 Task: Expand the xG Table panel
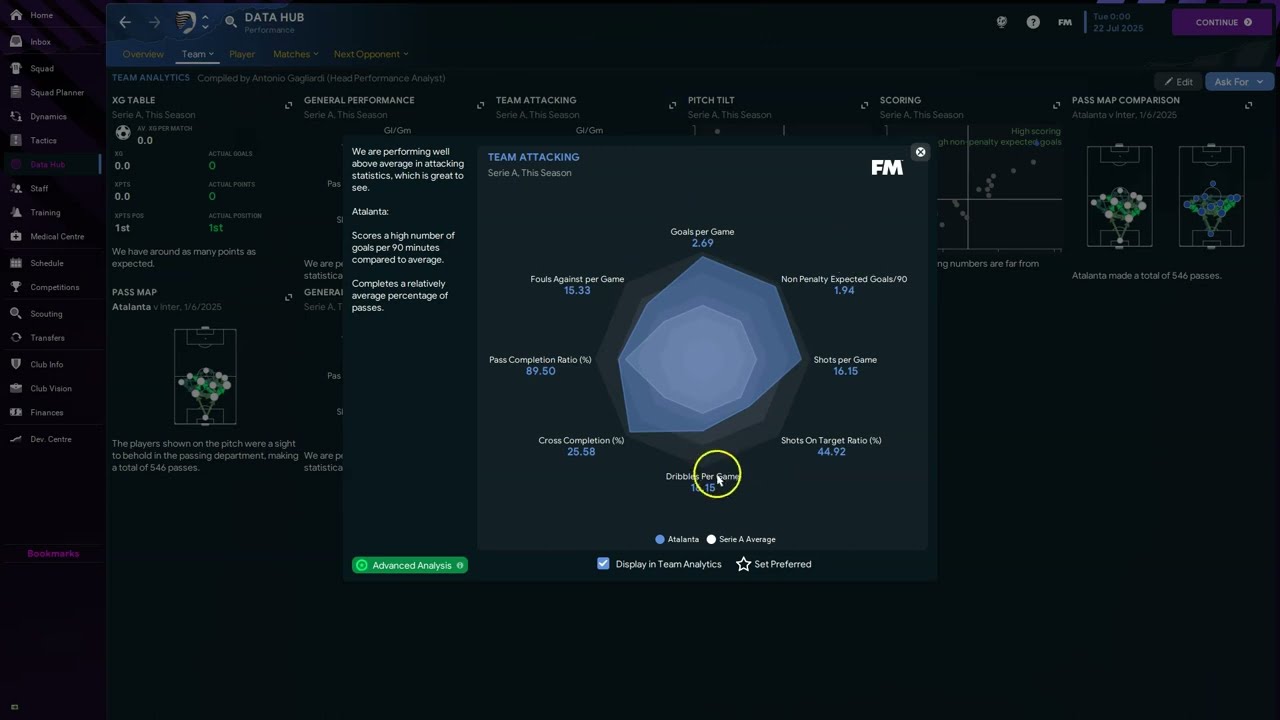(289, 105)
